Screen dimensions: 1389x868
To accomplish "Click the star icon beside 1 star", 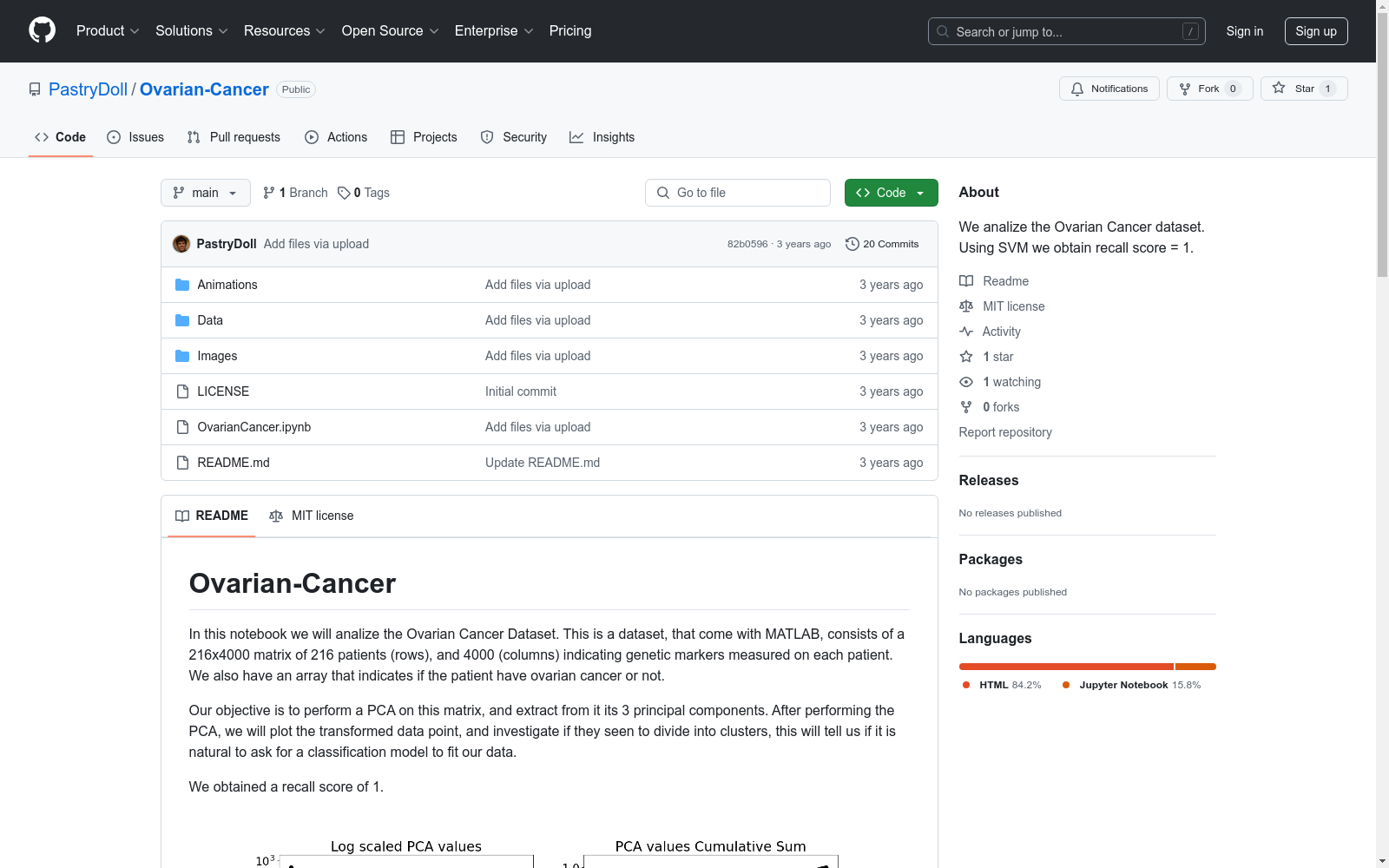I will (x=966, y=357).
